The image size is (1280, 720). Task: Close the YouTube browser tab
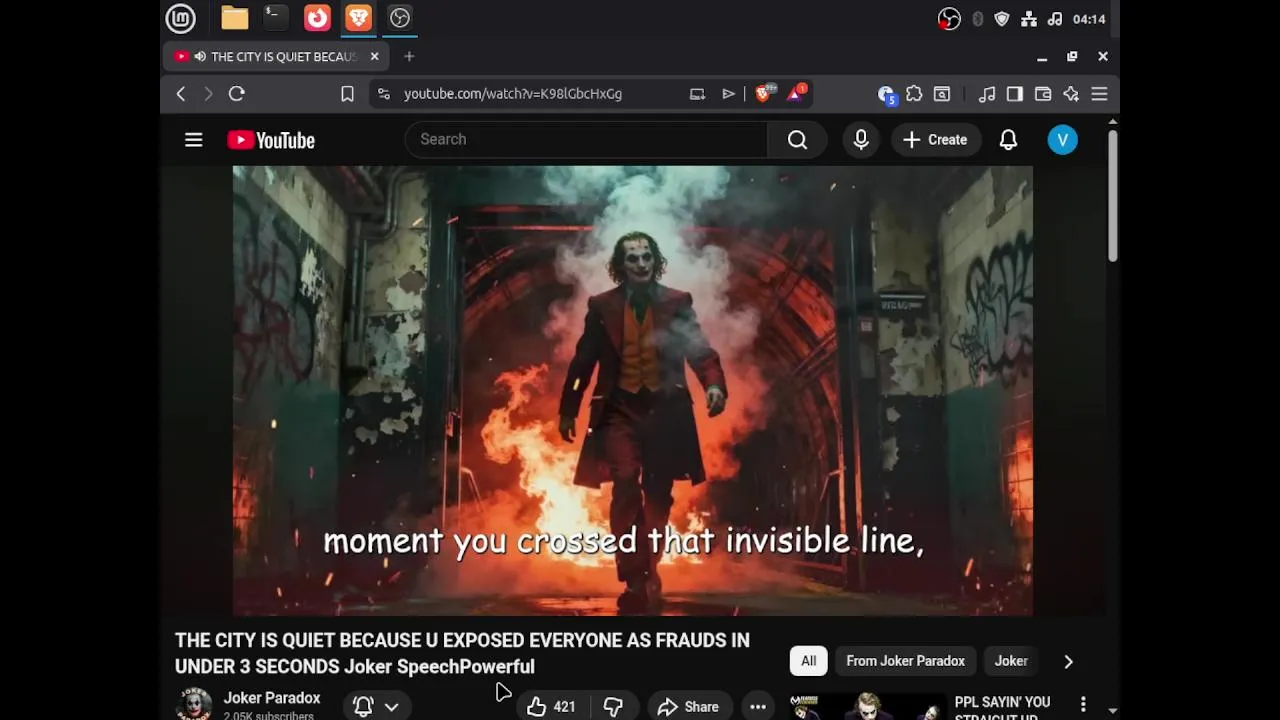tap(375, 56)
